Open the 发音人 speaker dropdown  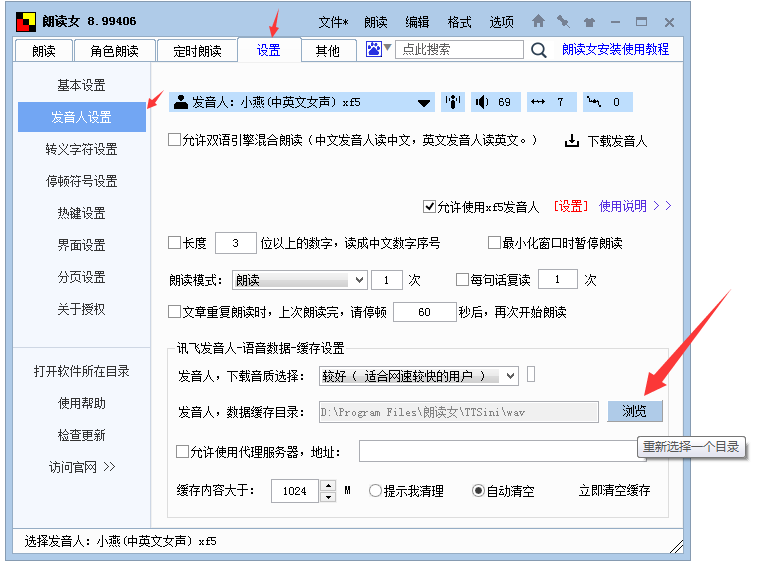coord(424,102)
